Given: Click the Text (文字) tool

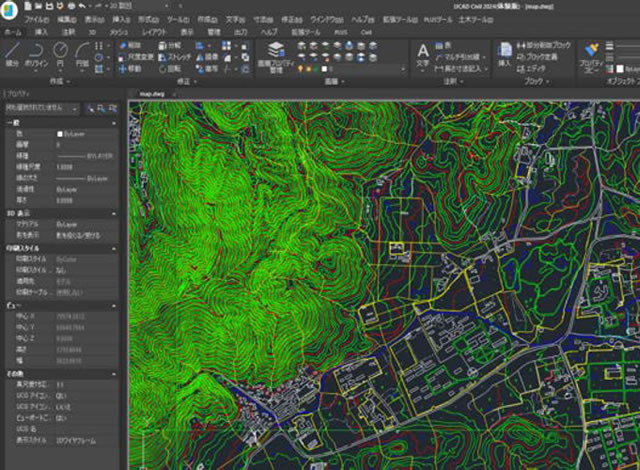Looking at the screenshot, I should pos(423,55).
